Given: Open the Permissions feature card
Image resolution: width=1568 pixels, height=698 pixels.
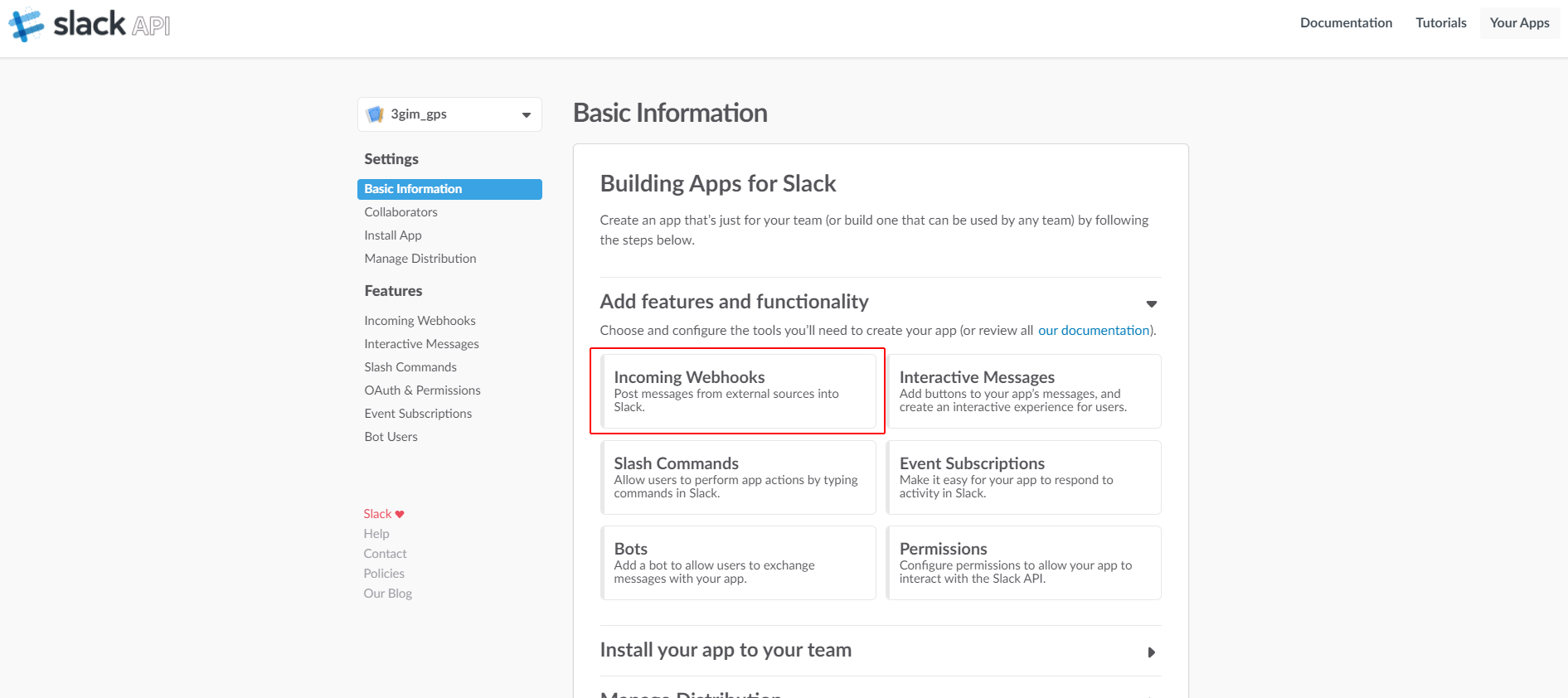Looking at the screenshot, I should 1023,563.
